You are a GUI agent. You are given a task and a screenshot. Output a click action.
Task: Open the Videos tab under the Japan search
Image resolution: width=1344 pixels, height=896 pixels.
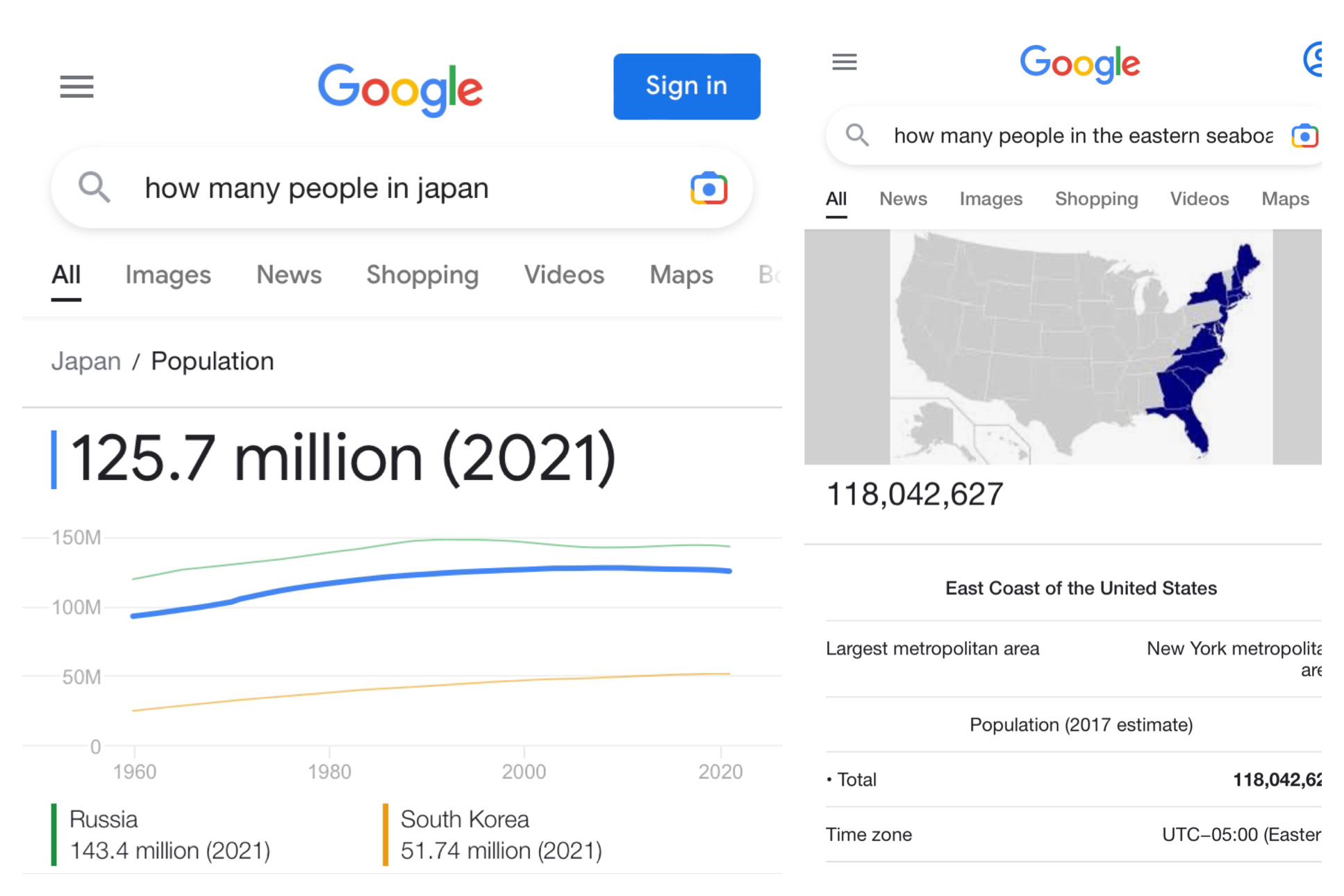(x=563, y=275)
